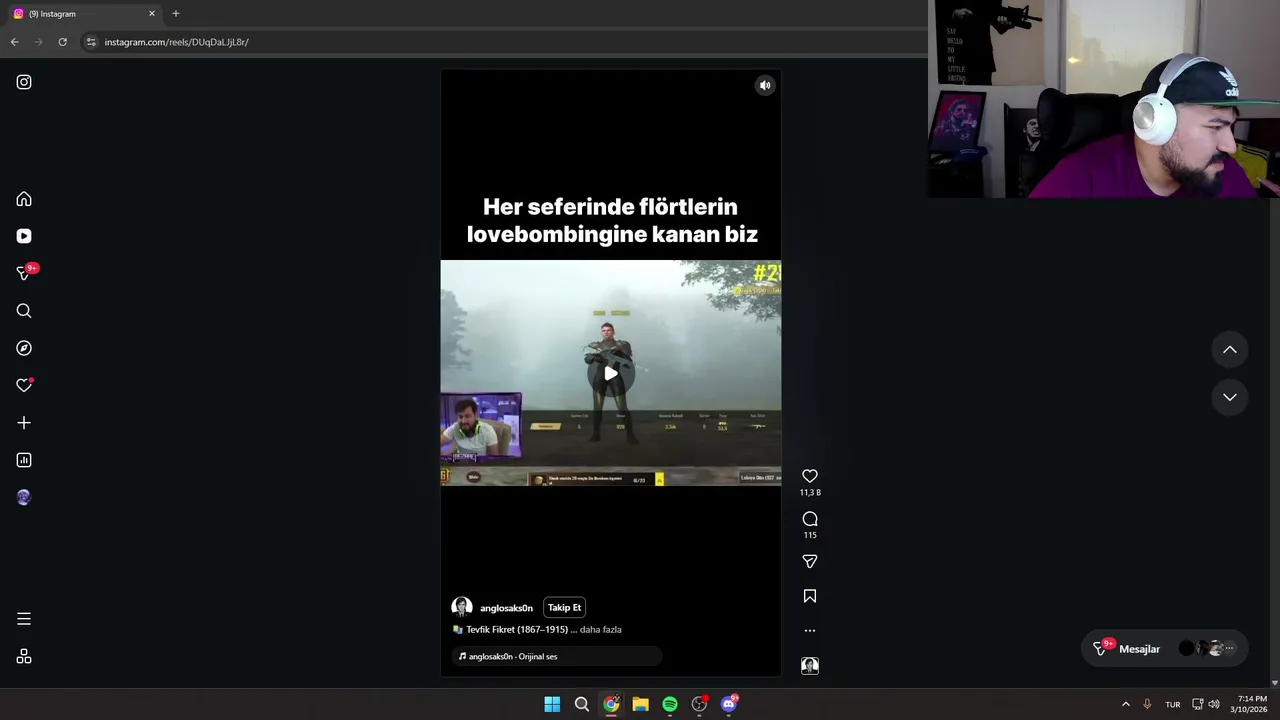
Task: Share the reel via paper plane icon
Action: pyautogui.click(x=810, y=562)
